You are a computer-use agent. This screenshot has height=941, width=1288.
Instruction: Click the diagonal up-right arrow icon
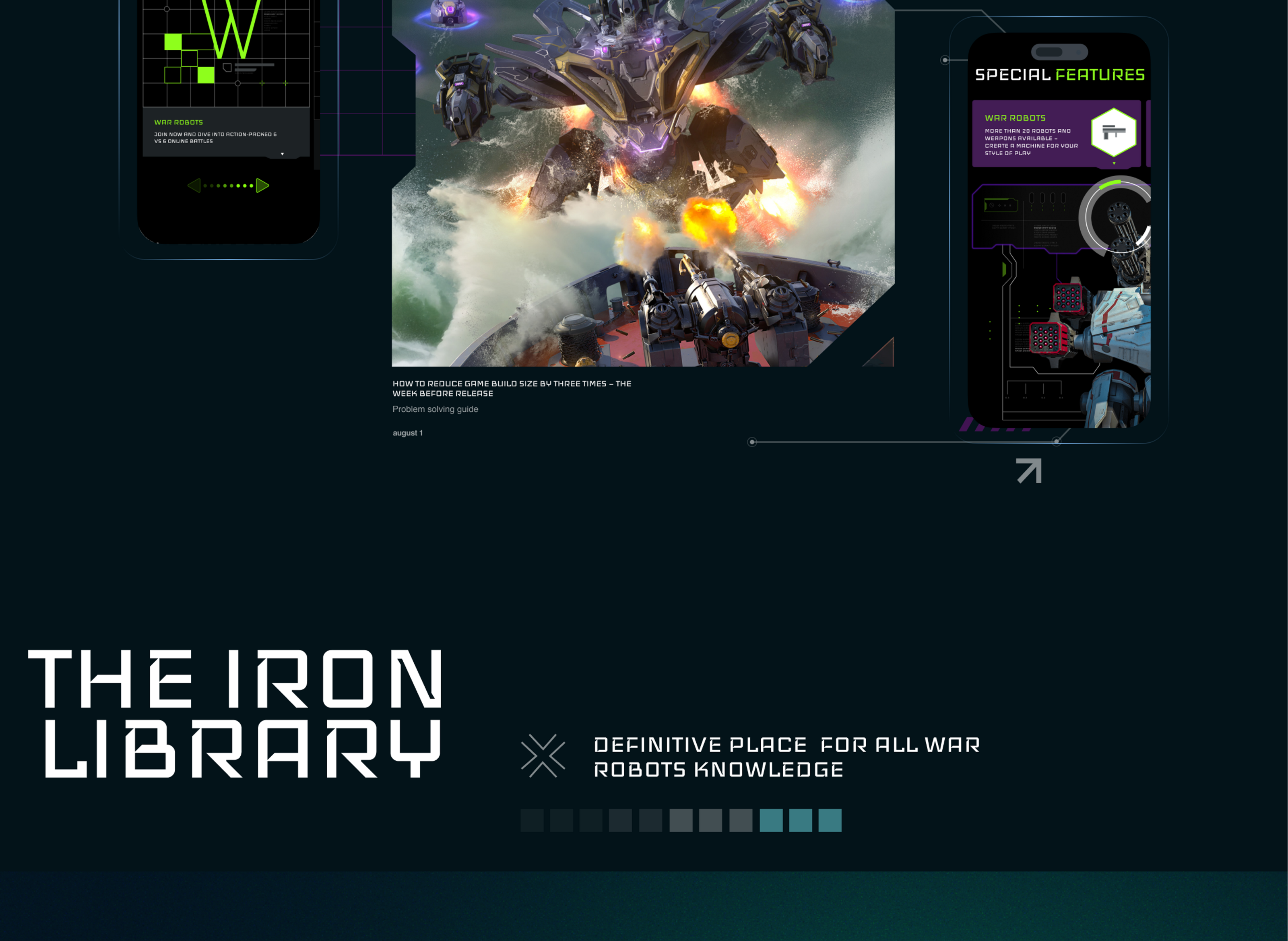[x=1029, y=470]
